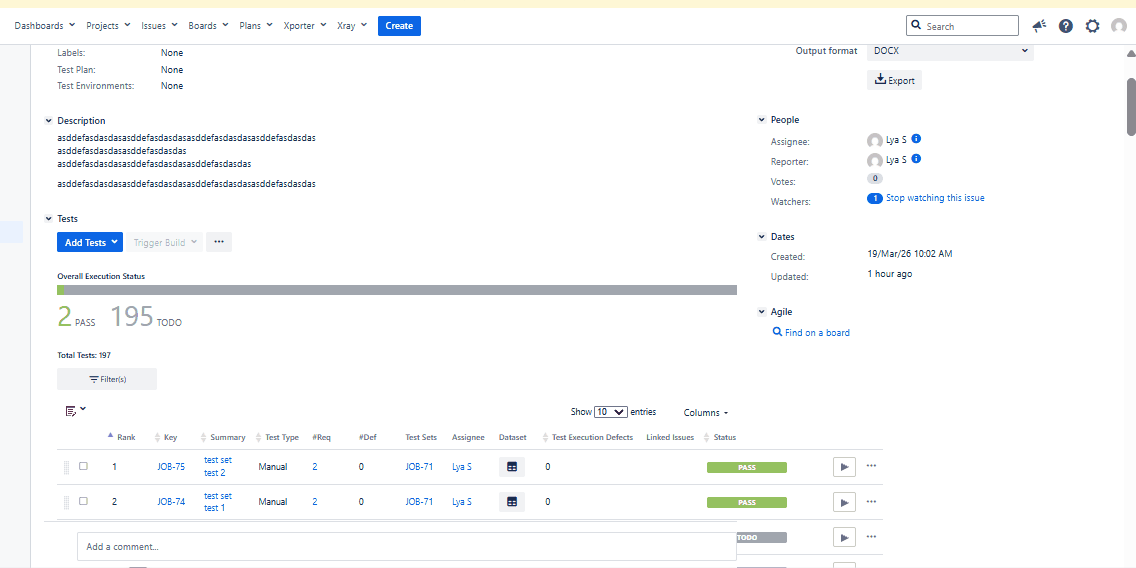Viewport: 1136px width, 568px height.
Task: Change the Show entries count dropdown
Action: coord(610,412)
